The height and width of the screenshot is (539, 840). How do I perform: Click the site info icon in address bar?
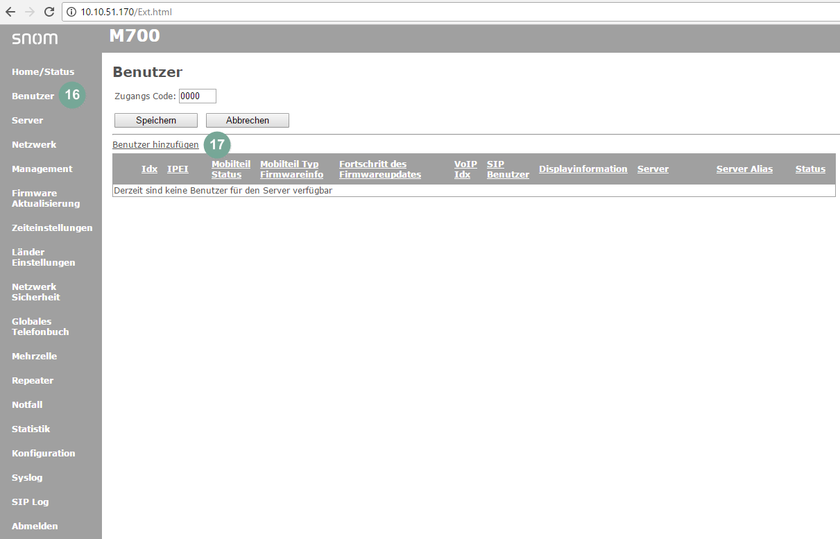tap(72, 11)
